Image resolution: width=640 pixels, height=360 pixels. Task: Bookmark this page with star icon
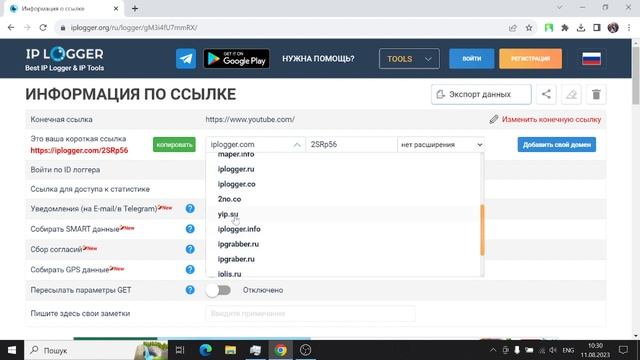[x=529, y=28]
